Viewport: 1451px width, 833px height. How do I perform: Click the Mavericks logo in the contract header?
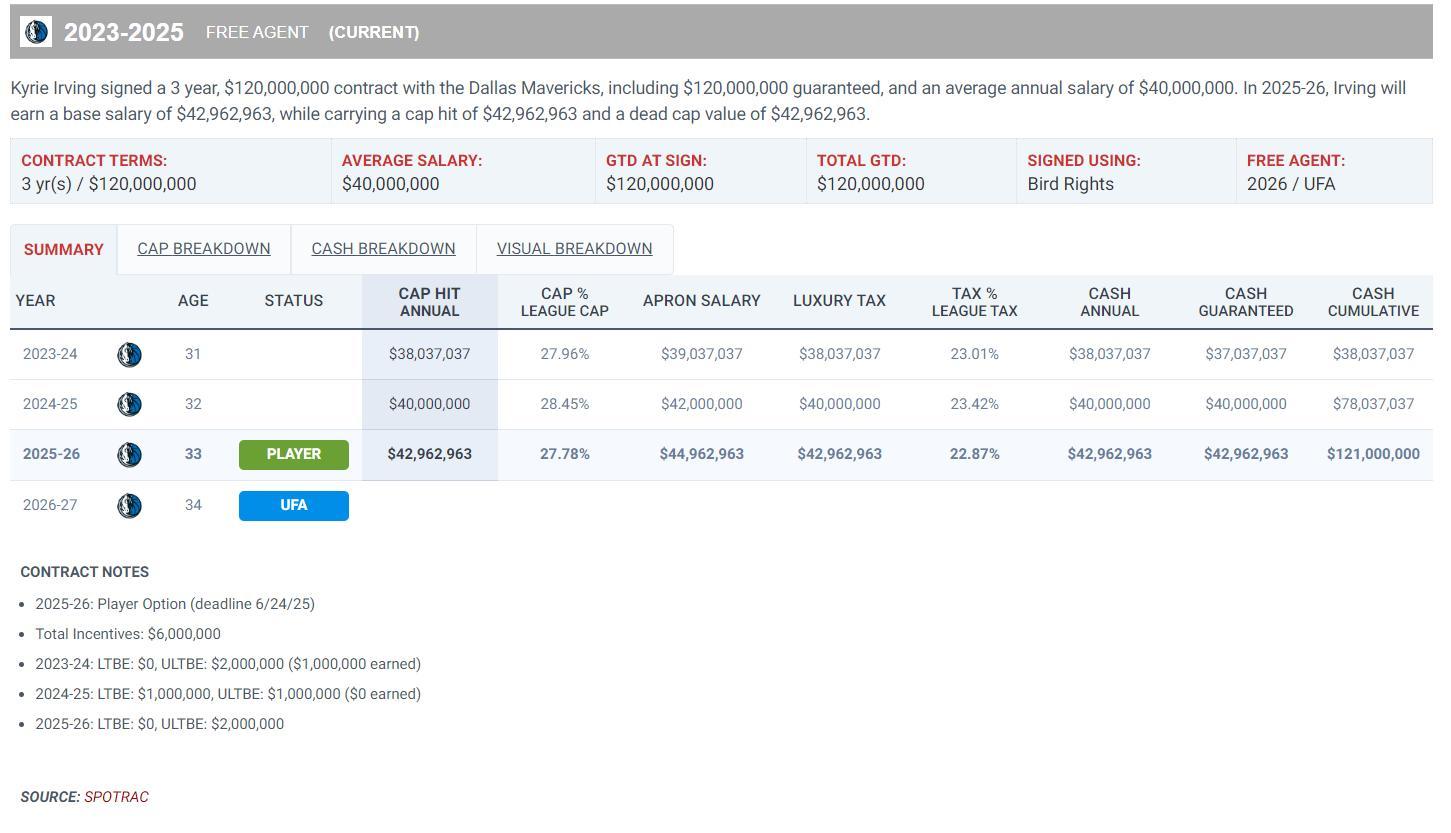tap(36, 32)
